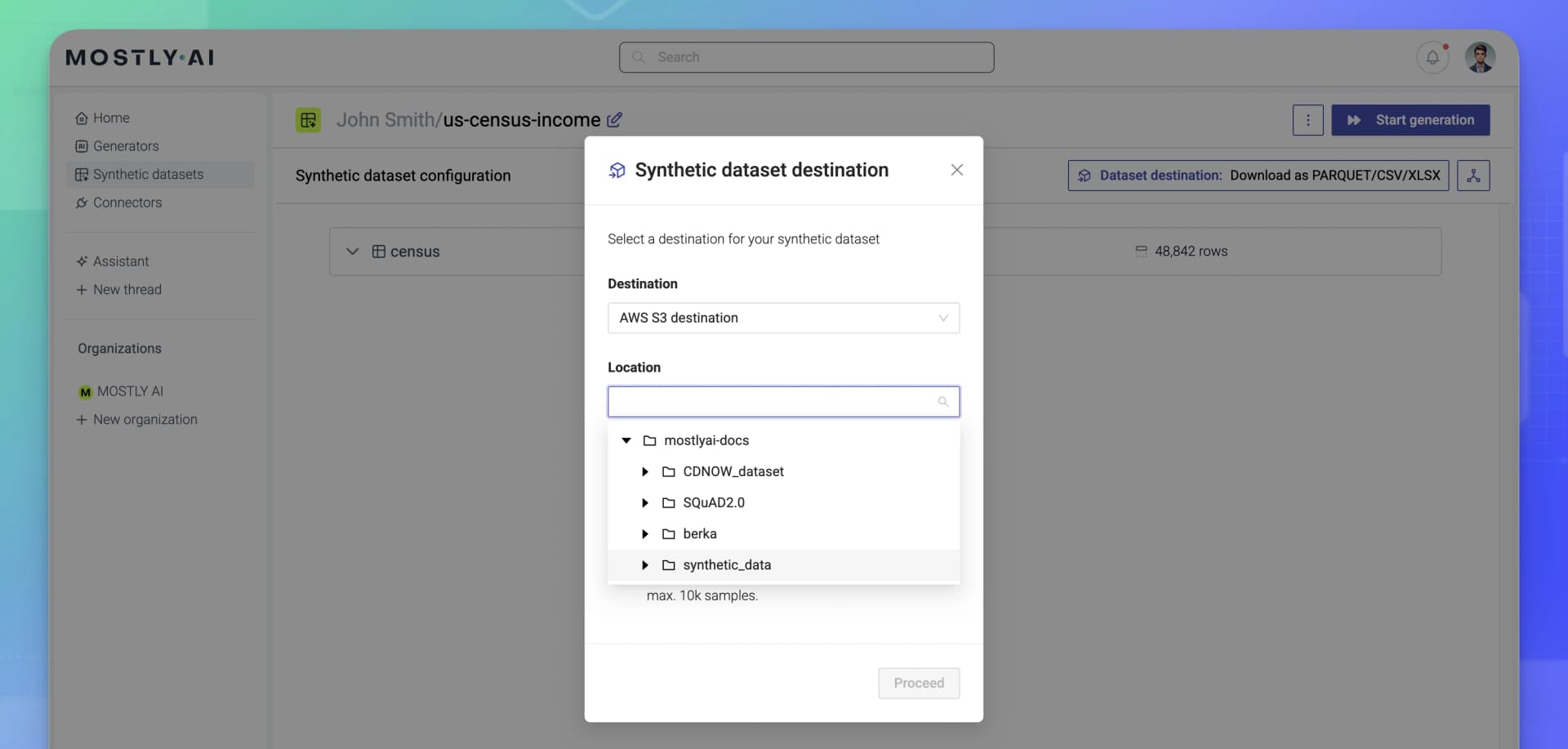Screen dimensions: 1568x749
Task: Open the notifications bell
Action: (1432, 57)
